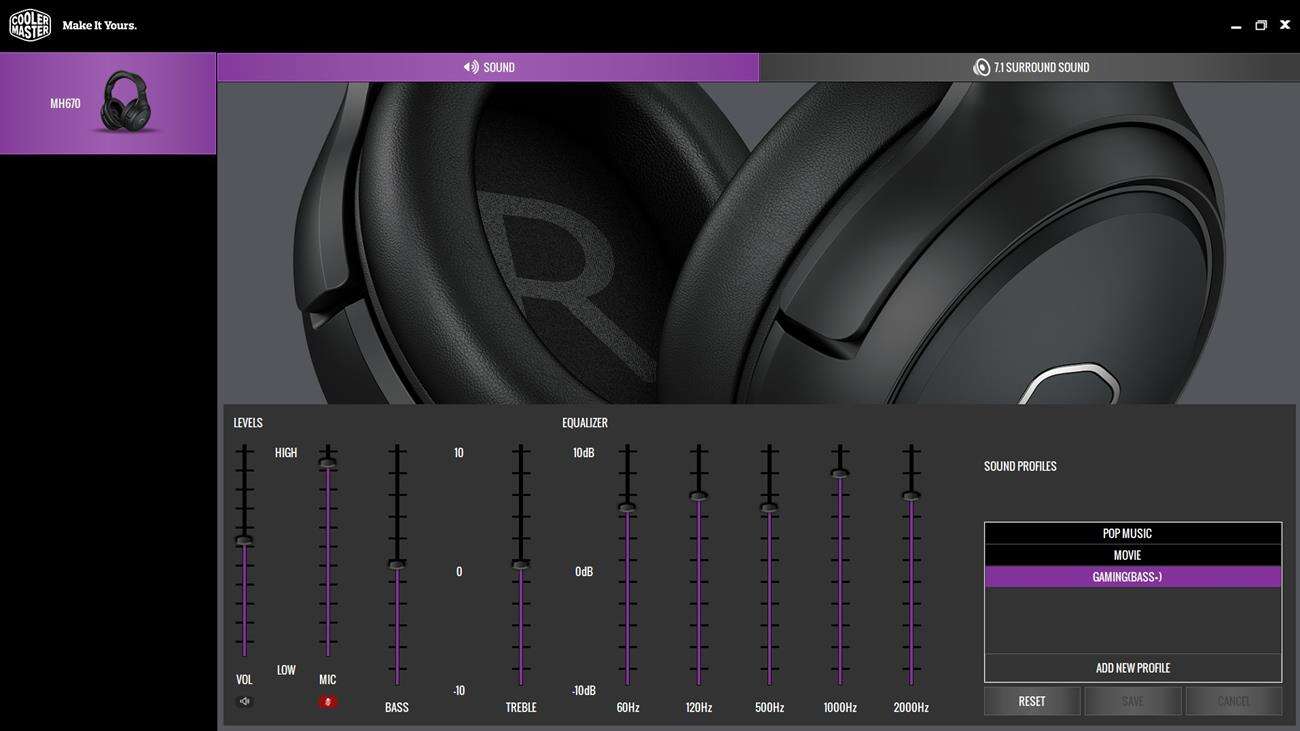The height and width of the screenshot is (731, 1300).
Task: Select the Pop Music sound profile
Action: (x=1132, y=533)
